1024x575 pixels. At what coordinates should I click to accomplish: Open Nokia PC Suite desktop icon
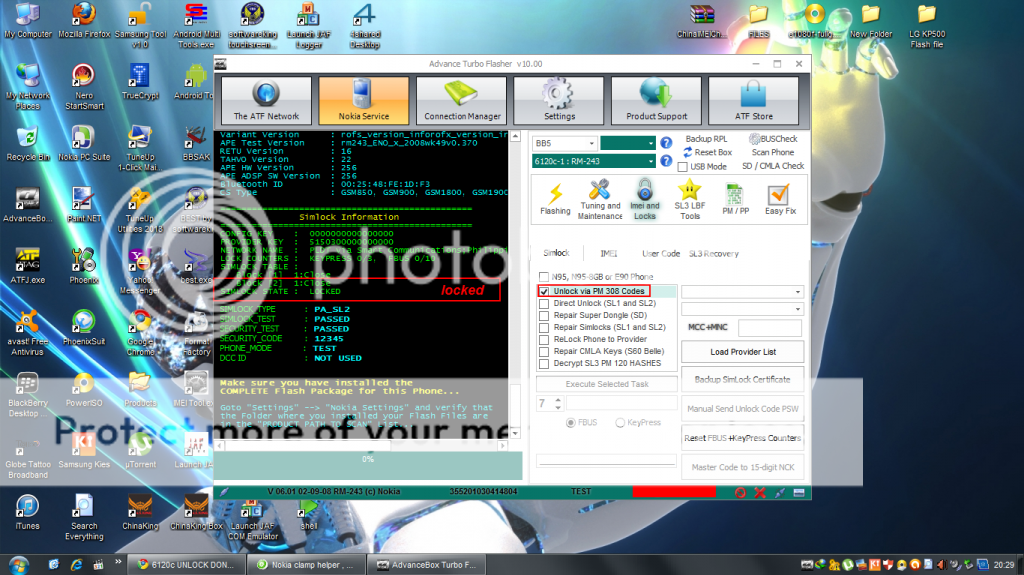coord(84,144)
